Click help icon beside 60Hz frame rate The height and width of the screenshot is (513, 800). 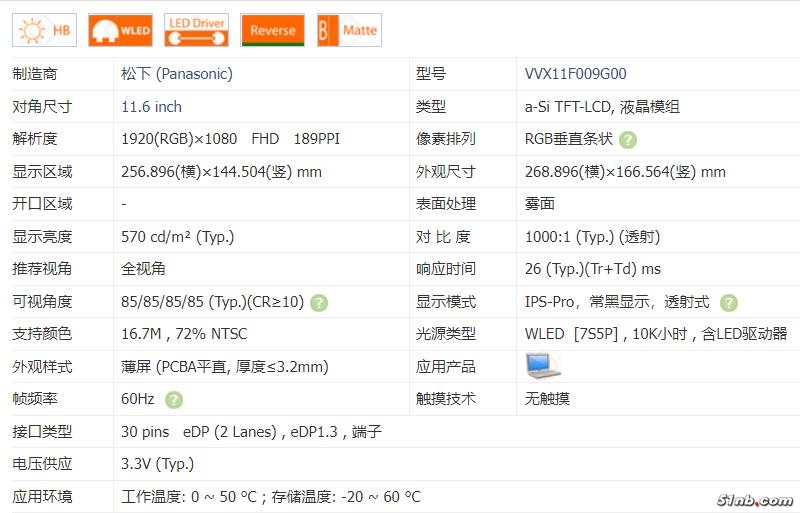(174, 399)
